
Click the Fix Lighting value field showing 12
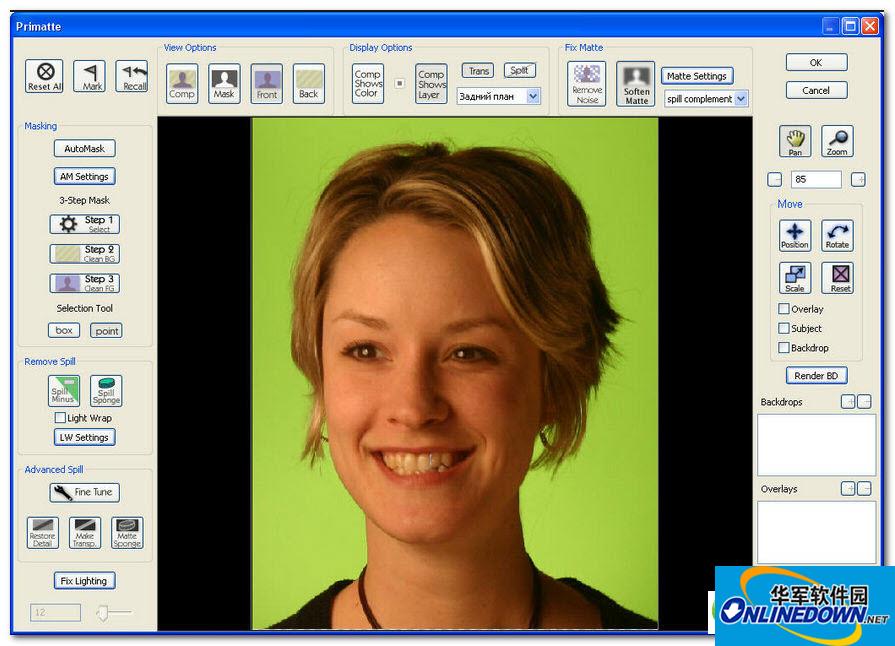point(55,612)
